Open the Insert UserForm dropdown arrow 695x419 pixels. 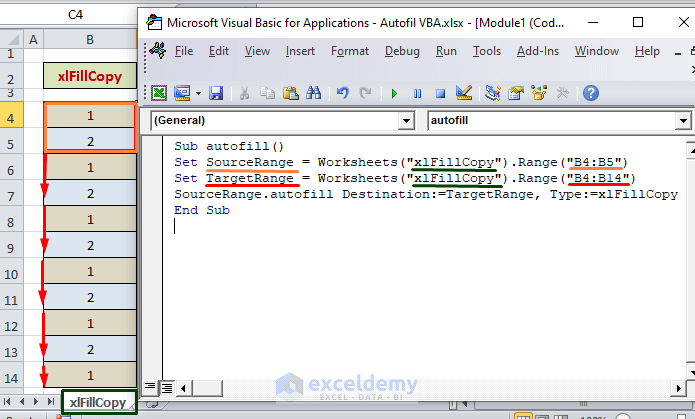(x=198, y=93)
